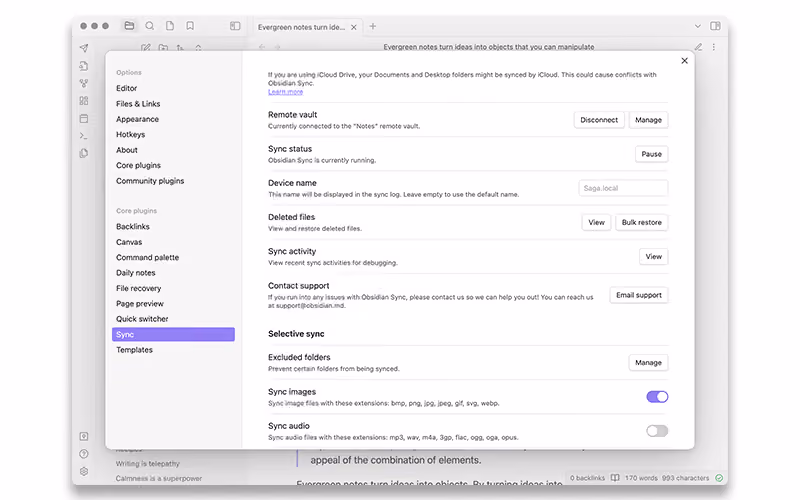Click the sync status checkmark icon
This screenshot has height=500, width=800.
(719, 478)
